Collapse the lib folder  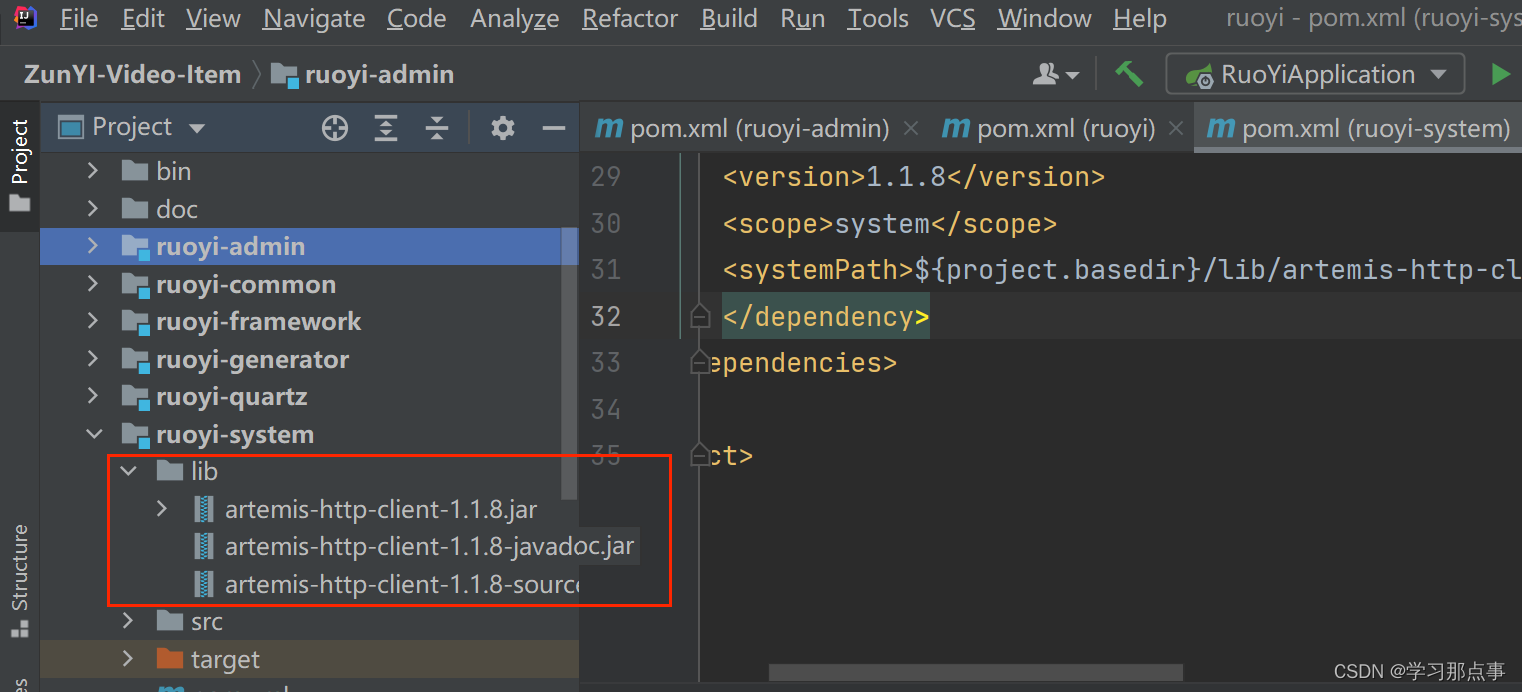click(x=128, y=470)
